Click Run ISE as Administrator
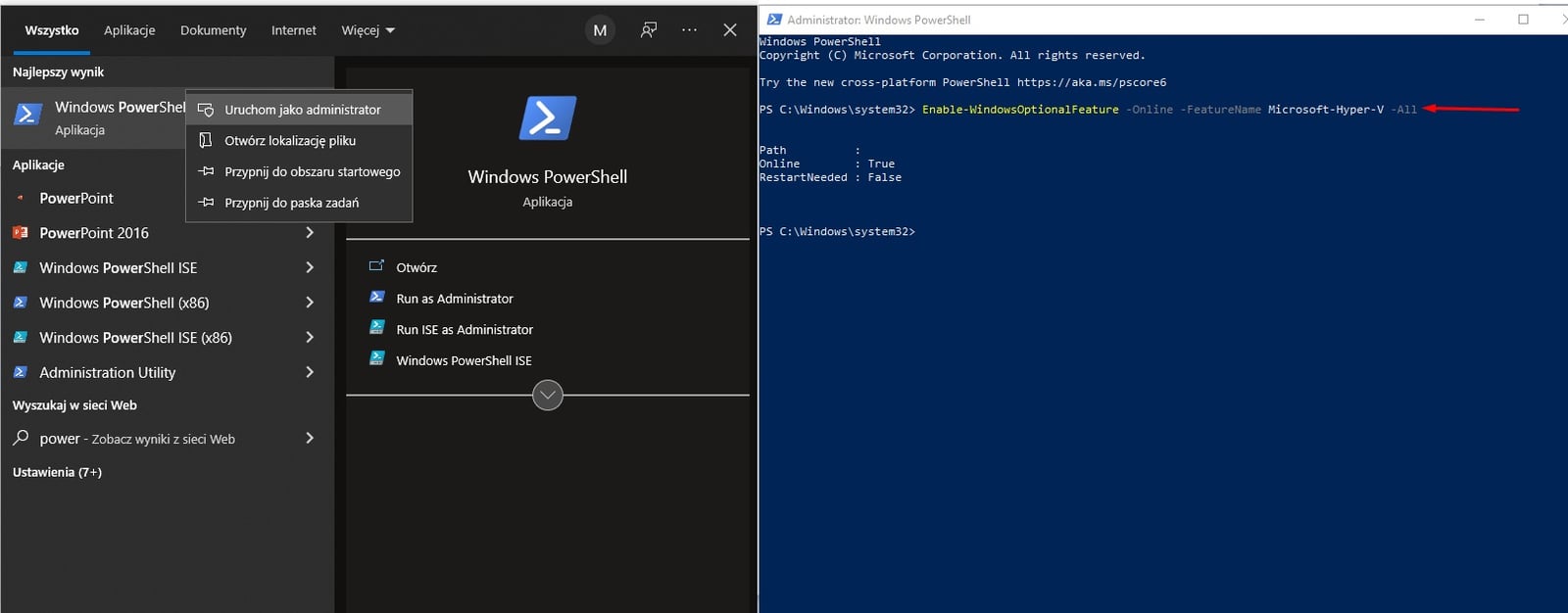Image resolution: width=1568 pixels, height=613 pixels. (464, 330)
